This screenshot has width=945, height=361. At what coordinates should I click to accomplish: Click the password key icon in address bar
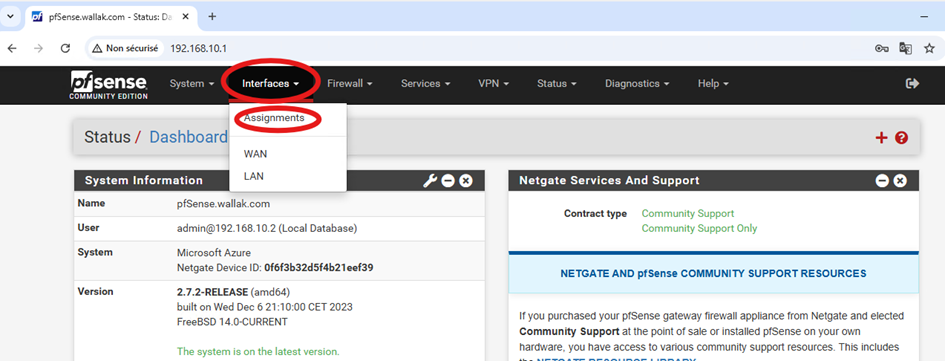click(x=882, y=48)
